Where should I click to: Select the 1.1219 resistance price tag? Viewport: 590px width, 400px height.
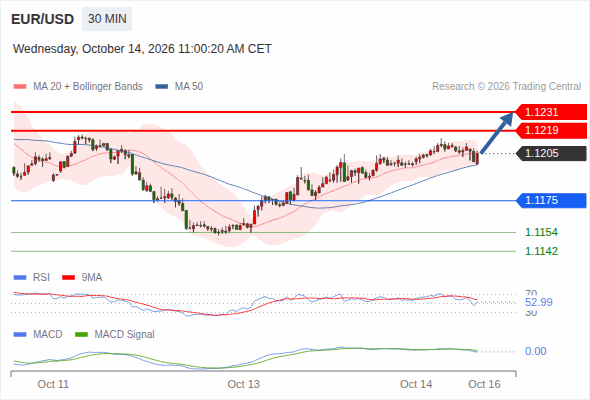click(550, 131)
